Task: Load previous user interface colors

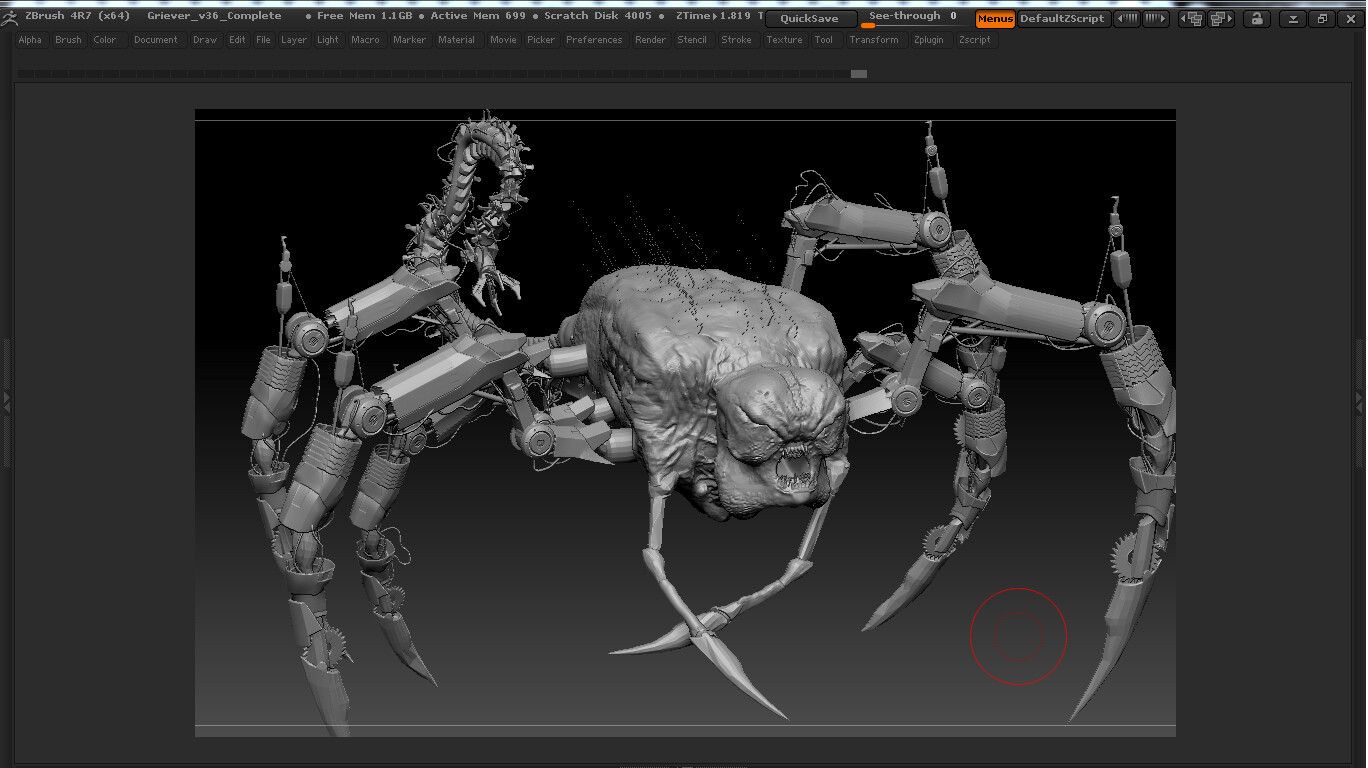Action: click(1127, 19)
